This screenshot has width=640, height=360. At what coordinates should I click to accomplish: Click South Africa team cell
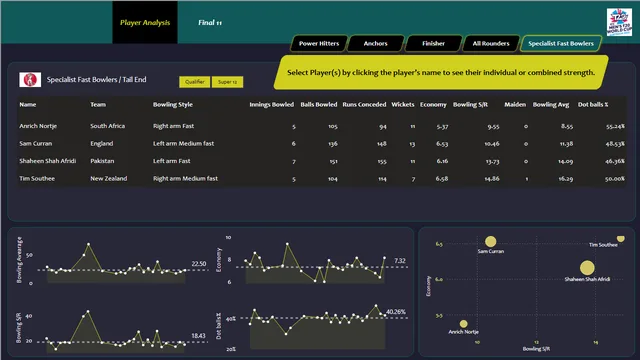click(107, 126)
